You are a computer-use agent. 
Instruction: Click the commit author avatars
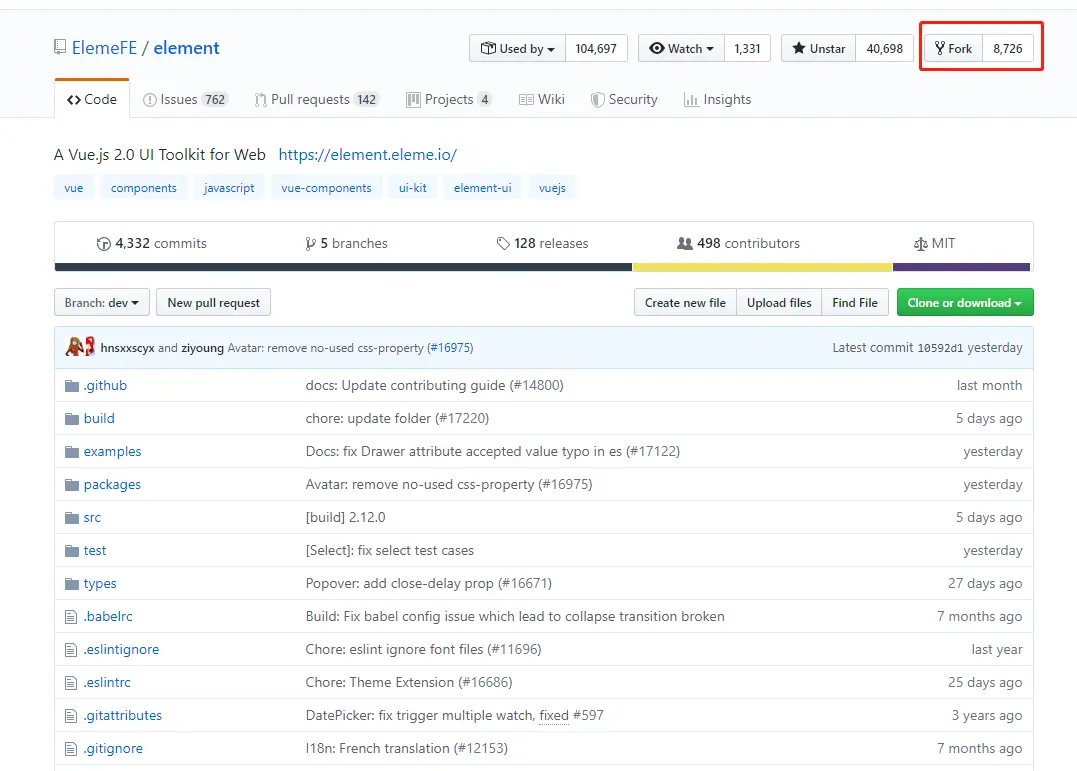coord(80,346)
